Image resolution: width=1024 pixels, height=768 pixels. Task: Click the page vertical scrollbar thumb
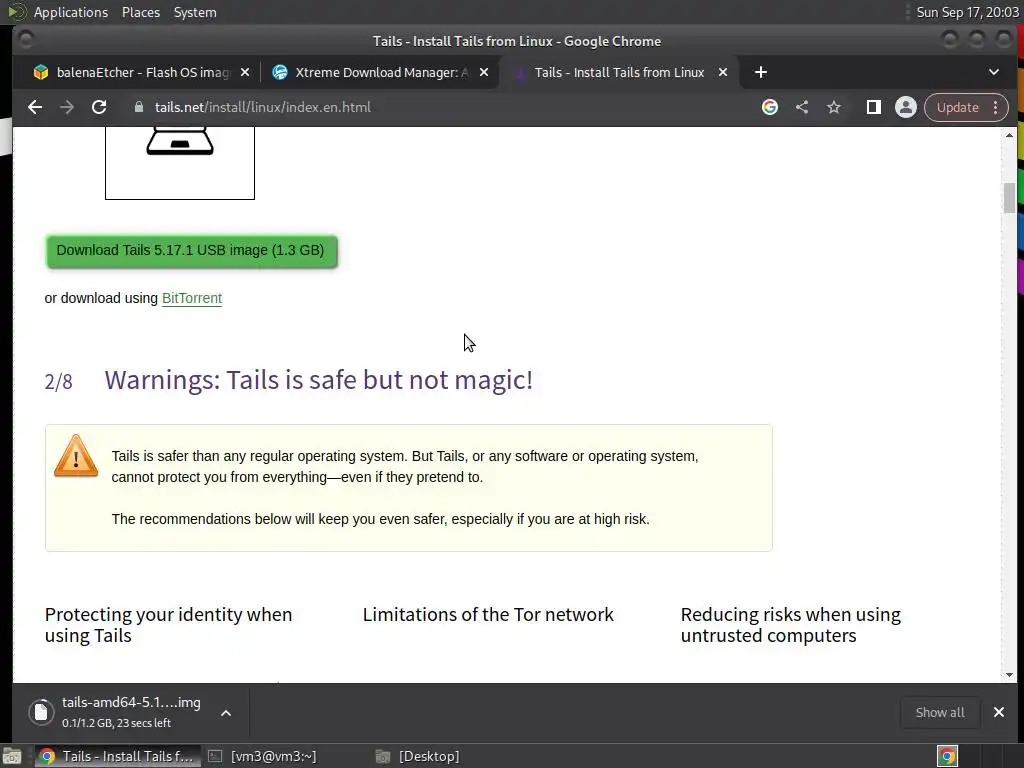click(1010, 198)
